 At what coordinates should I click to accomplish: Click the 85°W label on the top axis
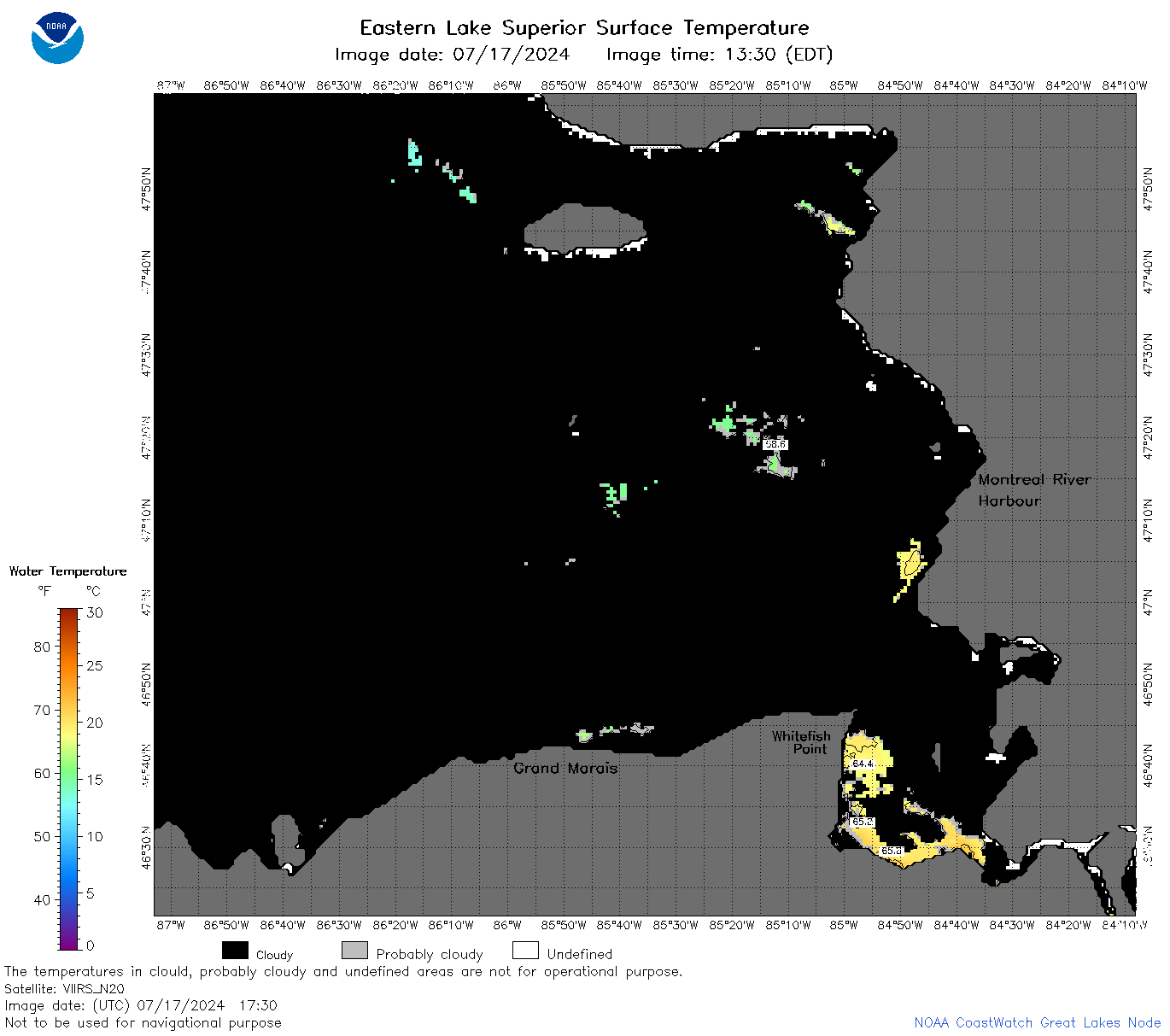point(844,85)
